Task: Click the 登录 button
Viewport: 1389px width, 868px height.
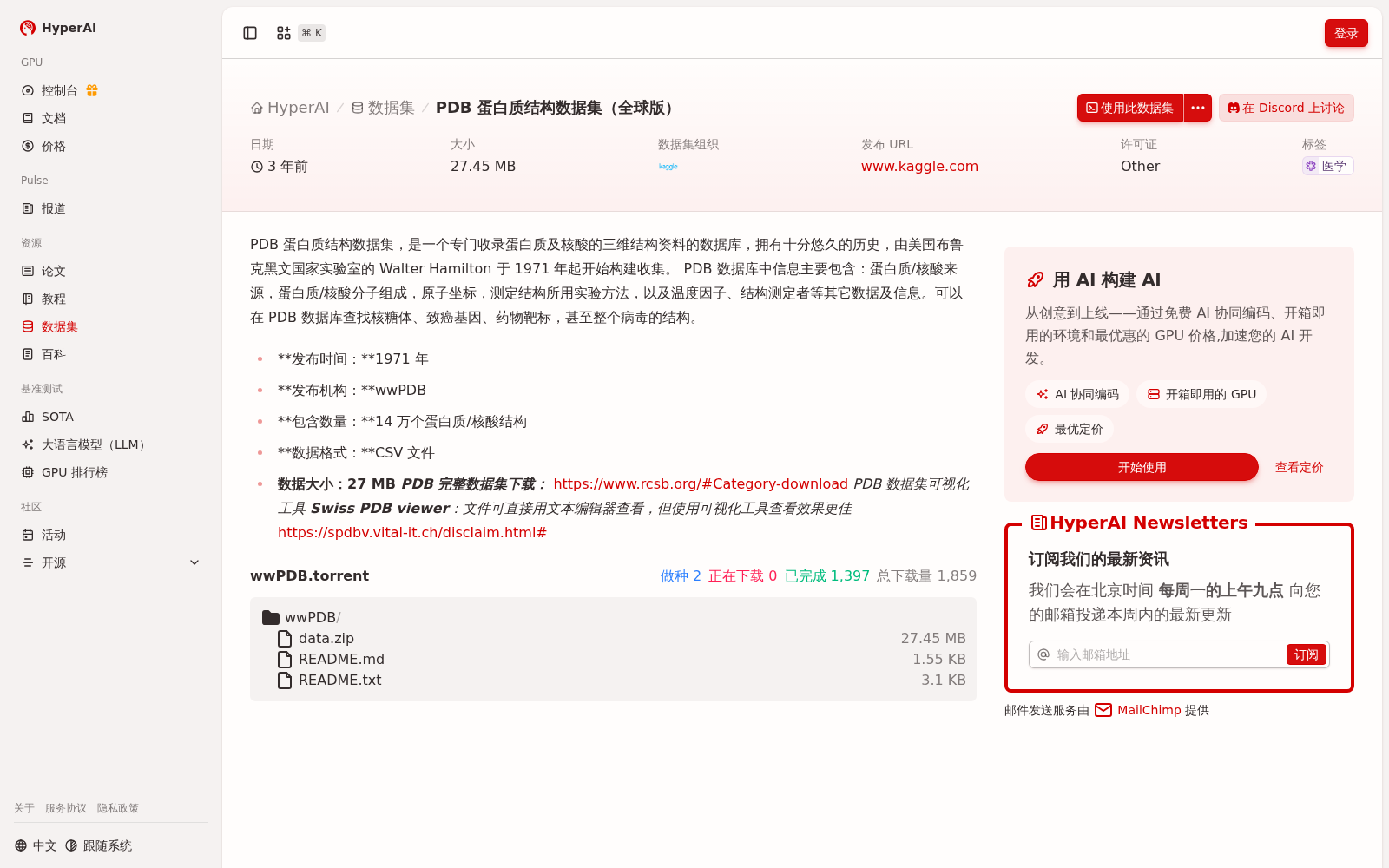Action: coord(1346,33)
